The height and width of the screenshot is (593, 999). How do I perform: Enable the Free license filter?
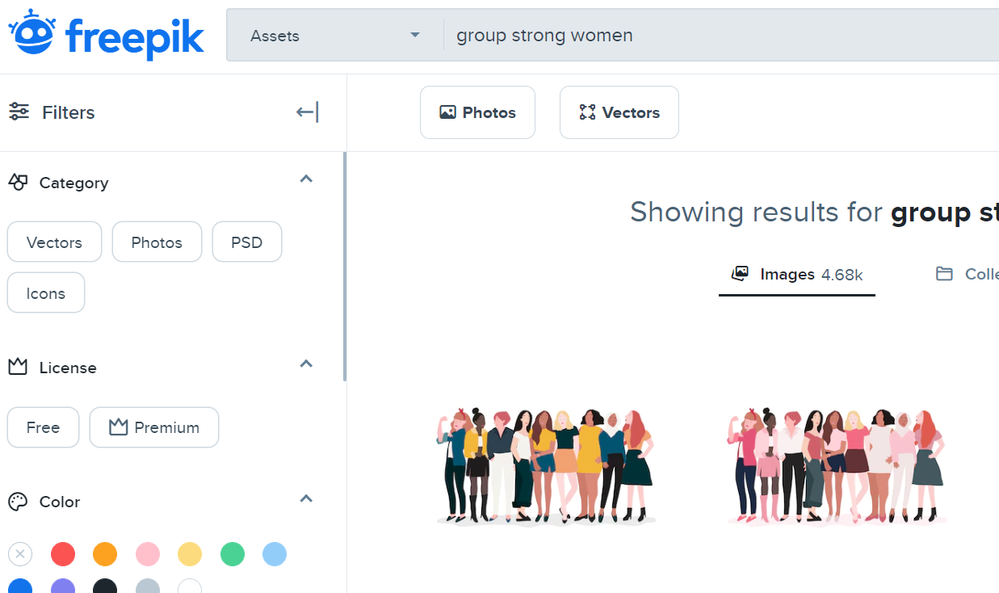(43, 427)
